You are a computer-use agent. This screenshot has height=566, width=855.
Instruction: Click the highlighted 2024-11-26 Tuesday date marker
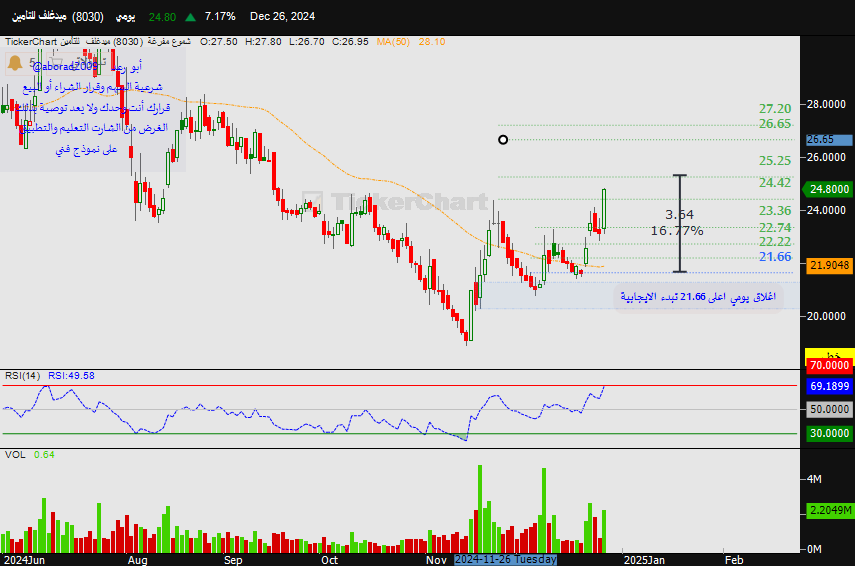coord(505,559)
